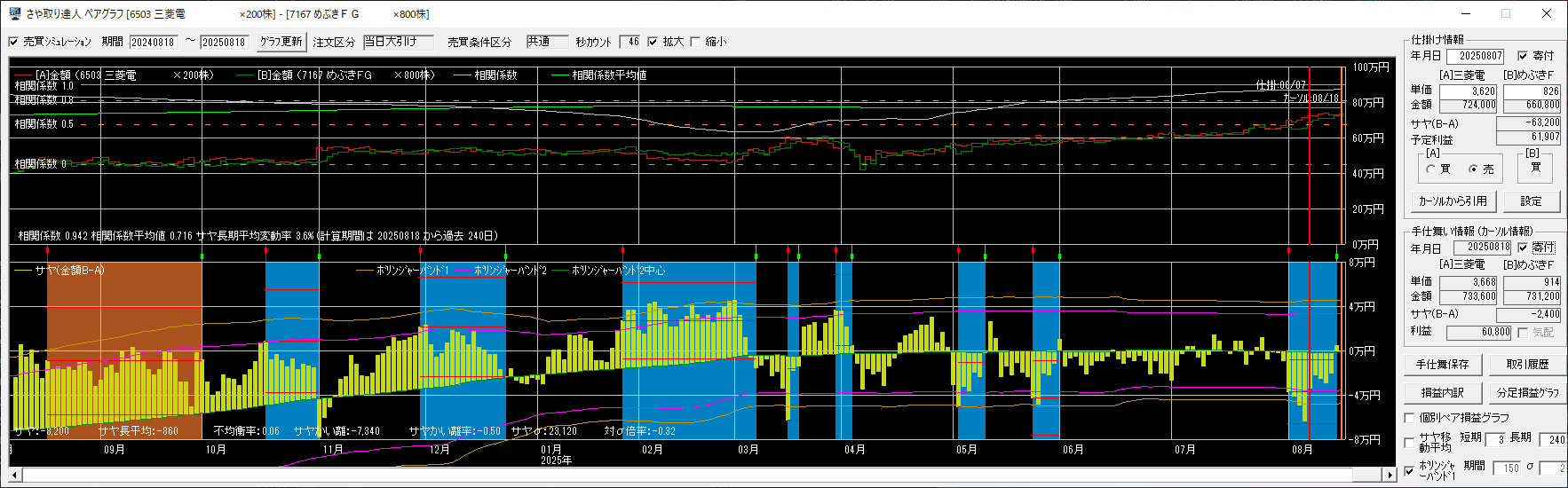Image resolution: width=1568 pixels, height=488 pixels.
Task: Click the ボリンジャーバンド 期間 field showing 150
Action: (x=1507, y=468)
